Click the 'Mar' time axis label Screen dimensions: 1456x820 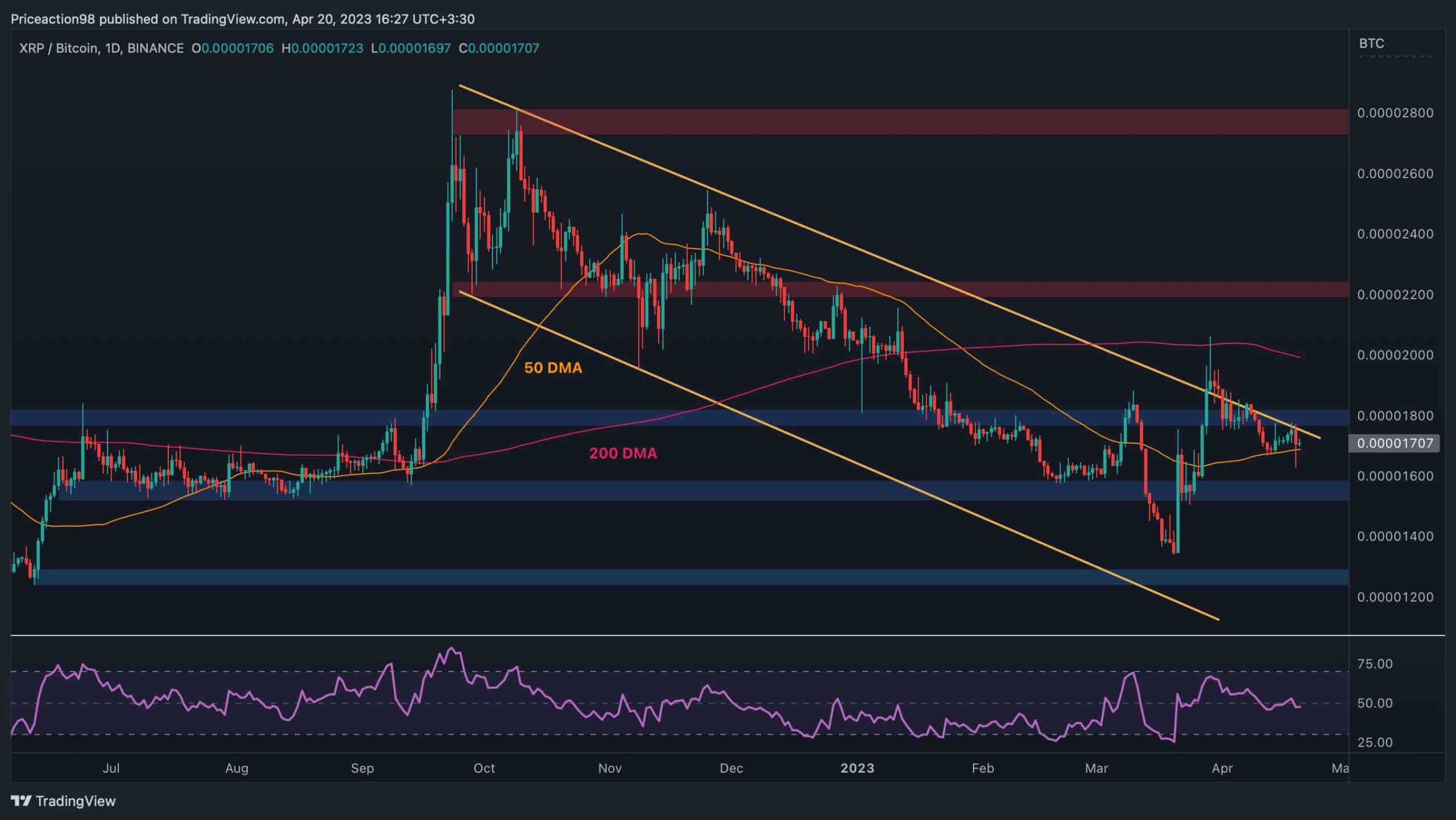click(1097, 768)
